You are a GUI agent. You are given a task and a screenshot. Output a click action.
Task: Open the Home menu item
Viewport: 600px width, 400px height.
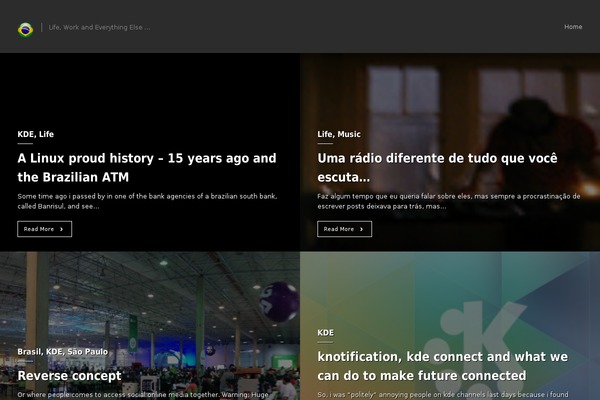click(573, 27)
